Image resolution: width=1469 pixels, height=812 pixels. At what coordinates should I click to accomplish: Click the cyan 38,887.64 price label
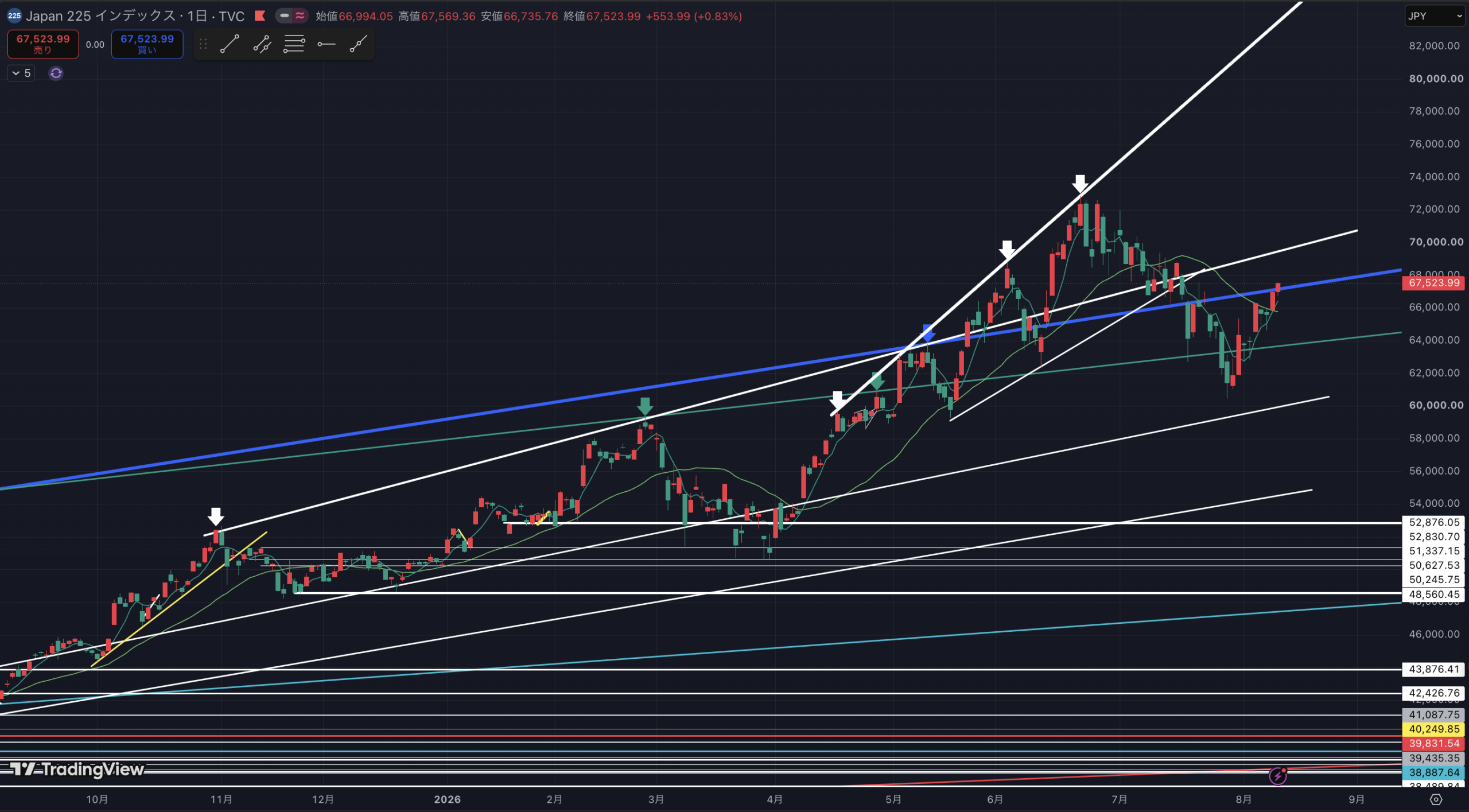coord(1434,772)
